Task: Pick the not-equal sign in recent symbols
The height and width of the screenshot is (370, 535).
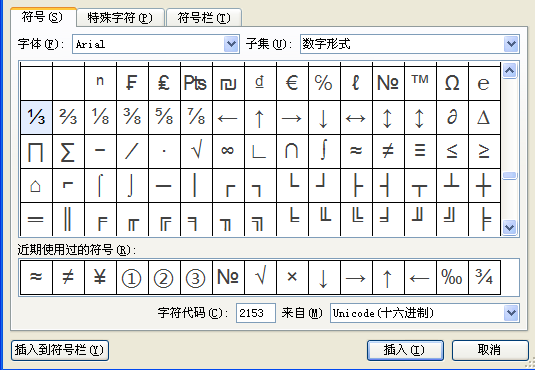Action: (x=68, y=277)
